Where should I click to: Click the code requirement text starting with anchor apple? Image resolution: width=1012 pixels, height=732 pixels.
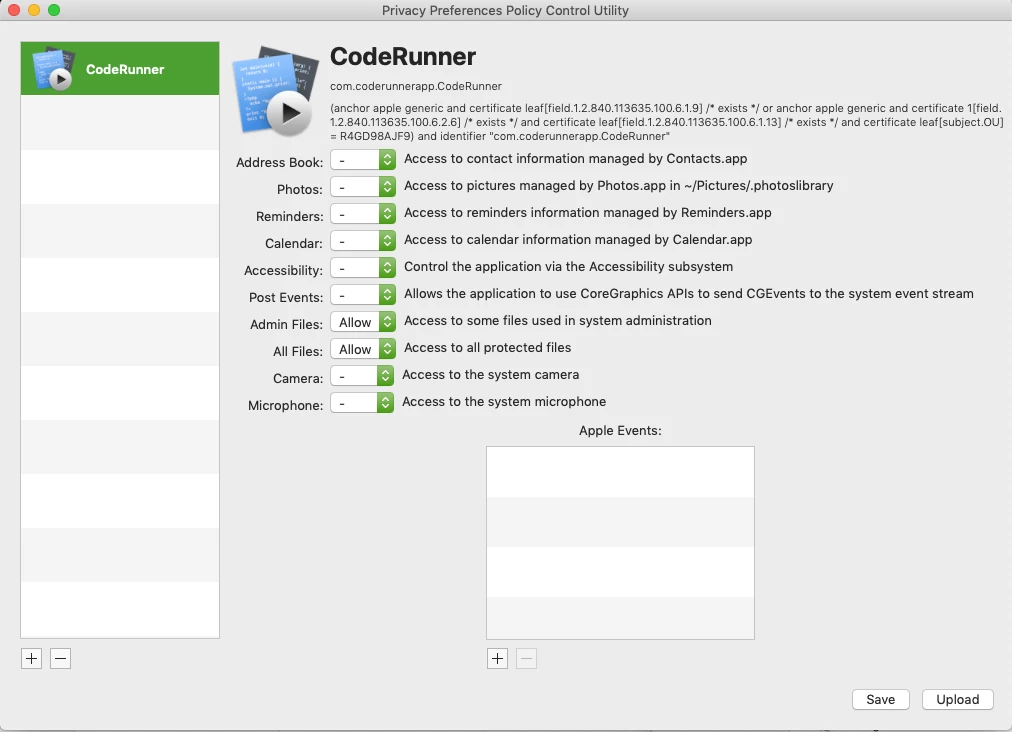click(x=667, y=122)
